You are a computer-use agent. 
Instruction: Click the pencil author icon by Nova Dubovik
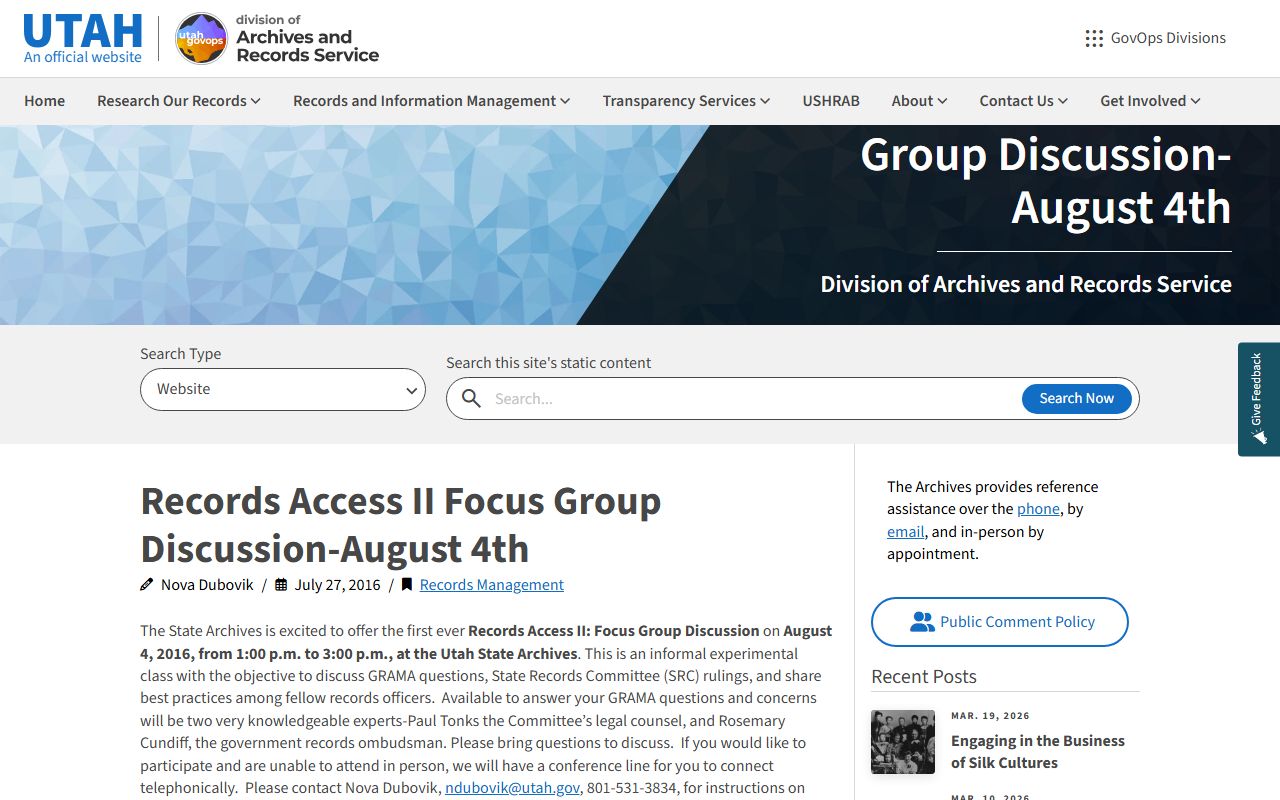[x=147, y=585]
